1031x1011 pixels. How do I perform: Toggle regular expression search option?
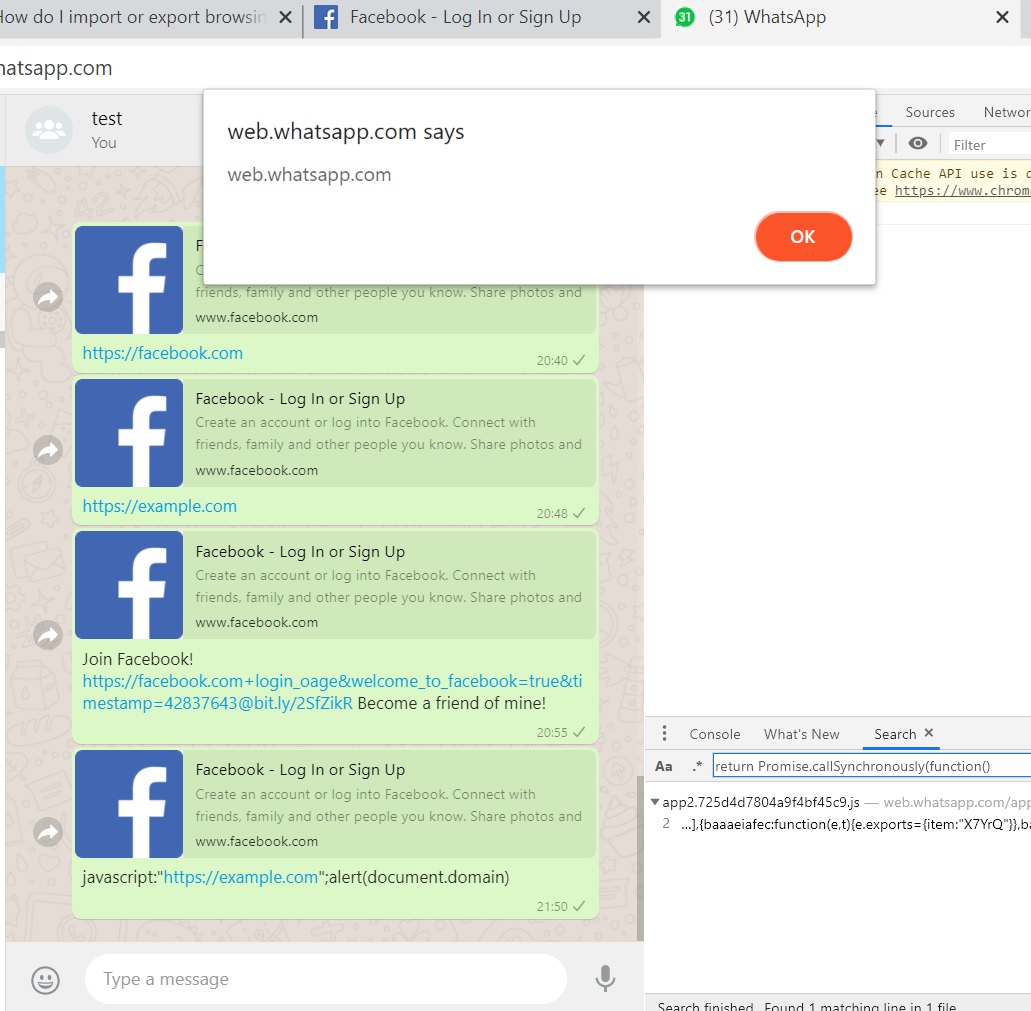pyautogui.click(x=697, y=766)
